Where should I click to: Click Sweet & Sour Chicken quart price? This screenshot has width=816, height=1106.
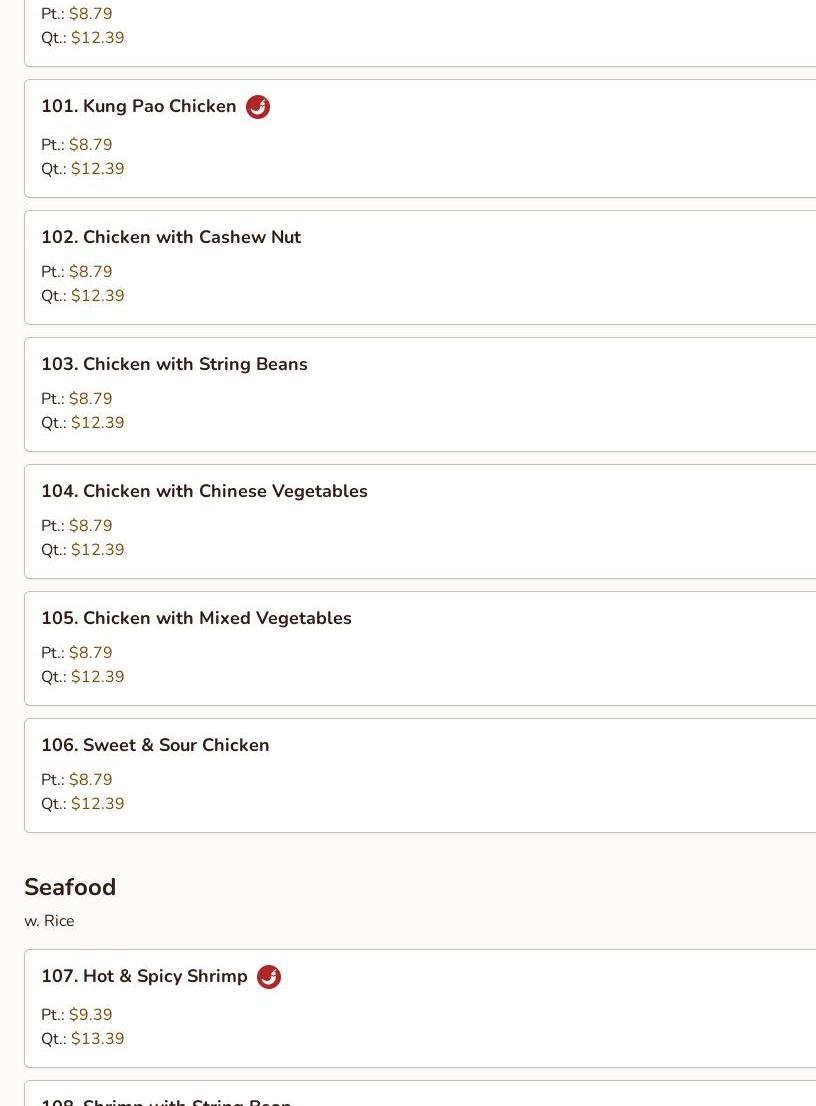(x=97, y=804)
